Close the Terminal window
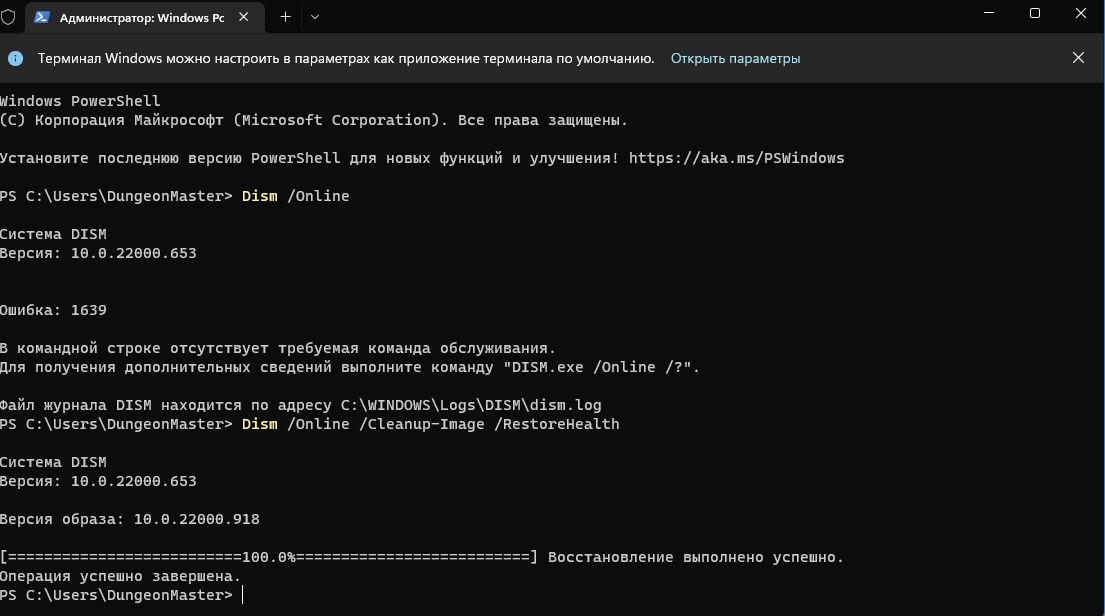This screenshot has height=616, width=1105. coord(1080,13)
